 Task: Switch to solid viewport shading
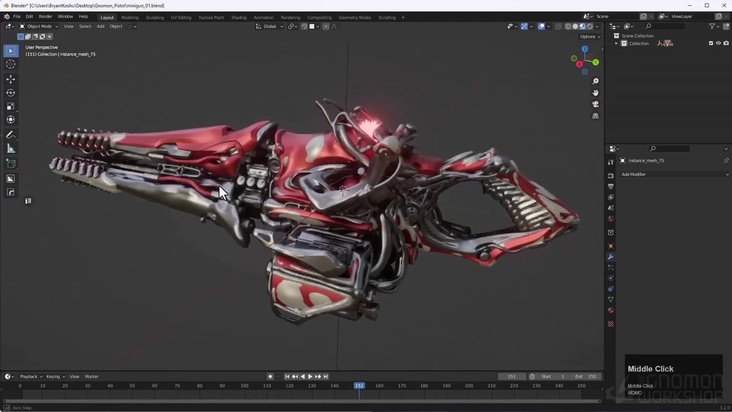[575, 27]
